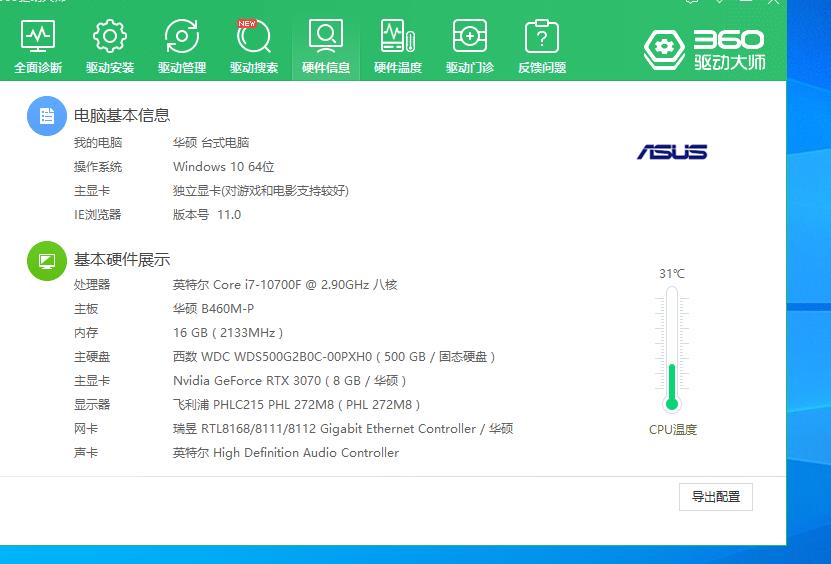Screen dimensions: 831x564
Task: Click the Core i7-10700F processor entry
Action: (285, 285)
